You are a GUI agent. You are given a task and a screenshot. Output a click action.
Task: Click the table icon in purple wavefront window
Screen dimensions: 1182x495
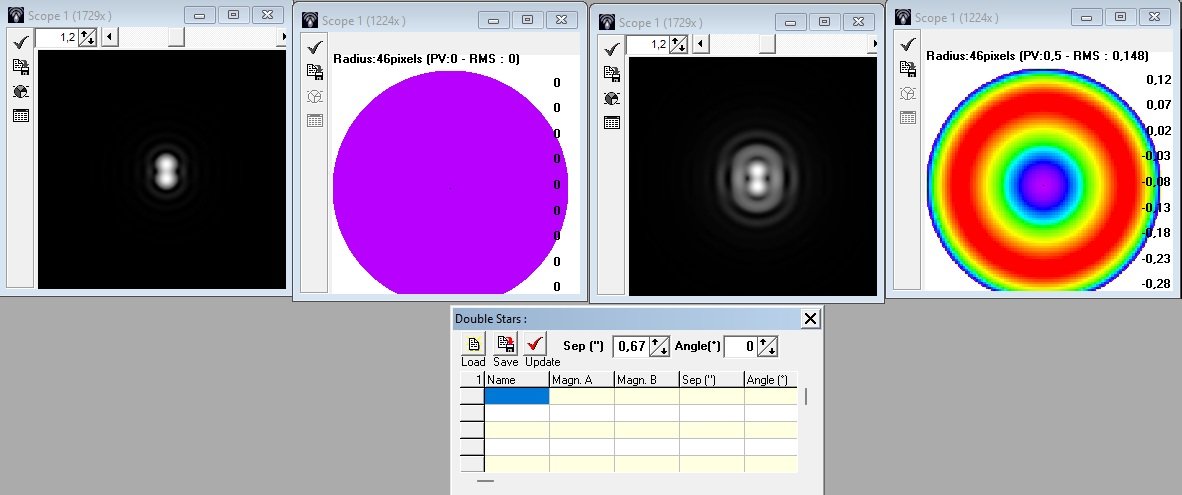pos(315,120)
